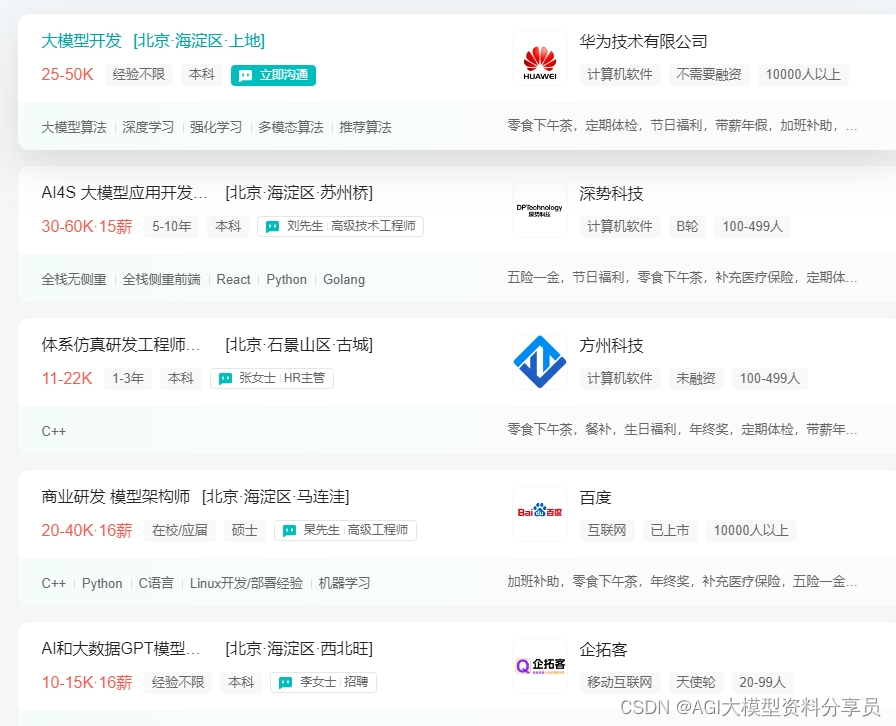Click the 深度学习 skill tag
Image resolution: width=896 pixels, height=726 pixels.
[x=148, y=127]
